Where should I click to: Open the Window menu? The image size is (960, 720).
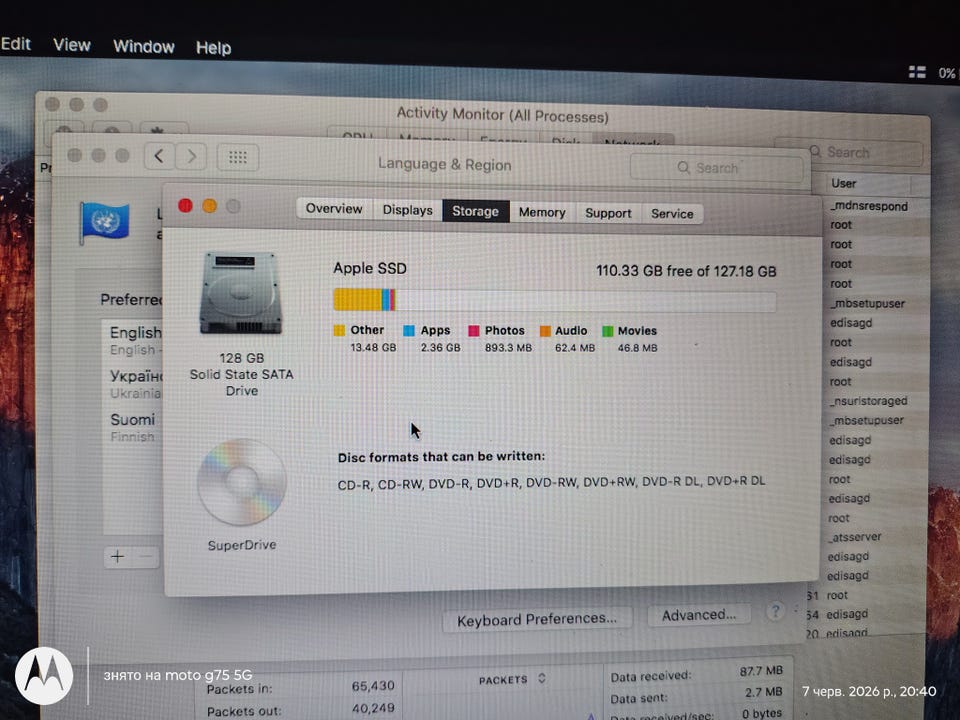click(x=144, y=47)
